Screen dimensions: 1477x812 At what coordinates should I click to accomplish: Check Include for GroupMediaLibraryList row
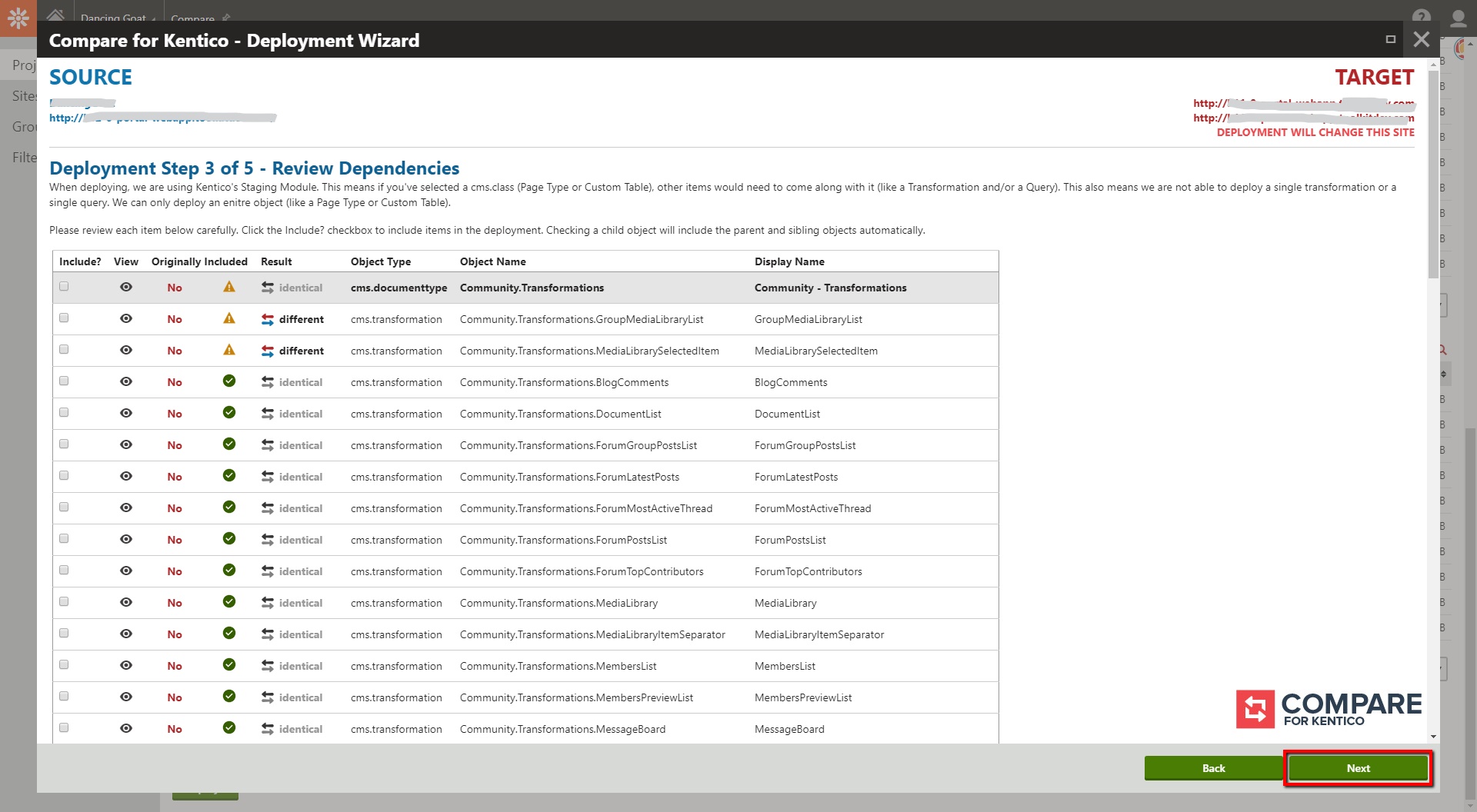point(64,318)
